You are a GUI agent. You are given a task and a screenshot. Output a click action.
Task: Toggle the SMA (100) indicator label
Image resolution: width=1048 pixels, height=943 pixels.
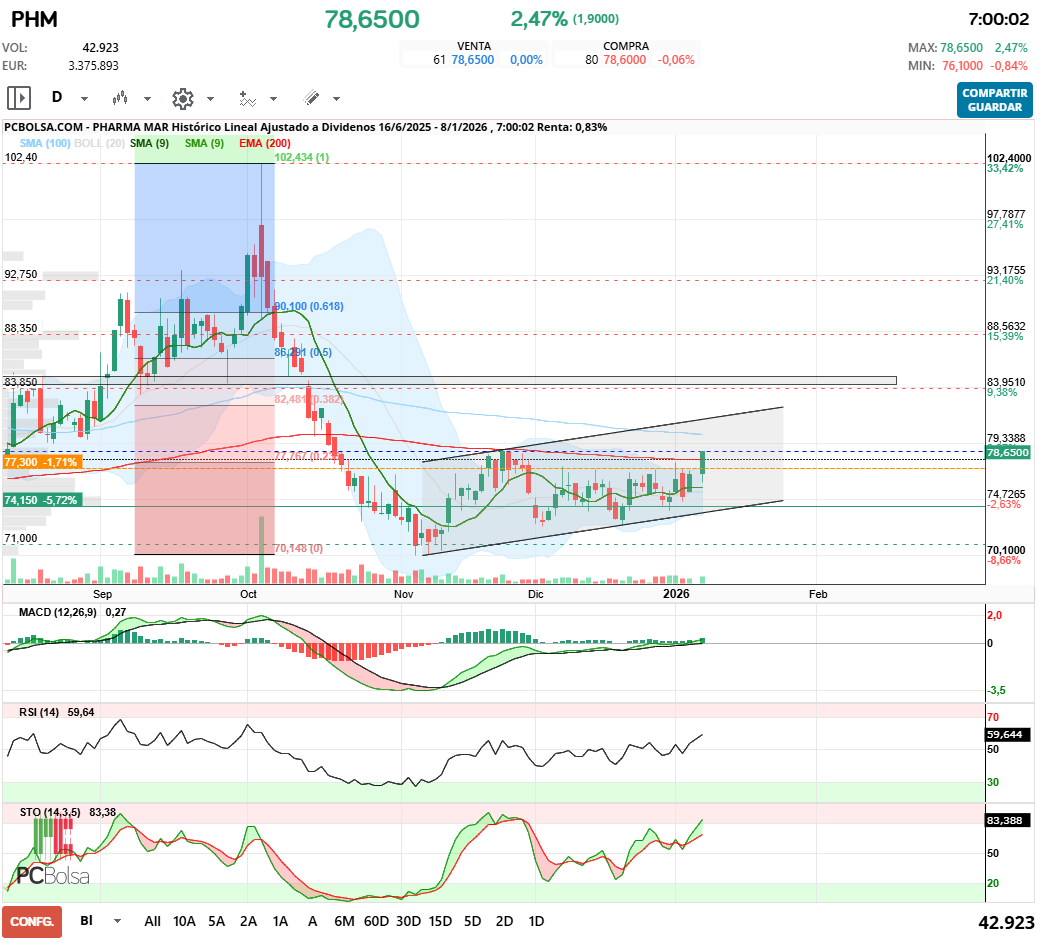click(44, 144)
